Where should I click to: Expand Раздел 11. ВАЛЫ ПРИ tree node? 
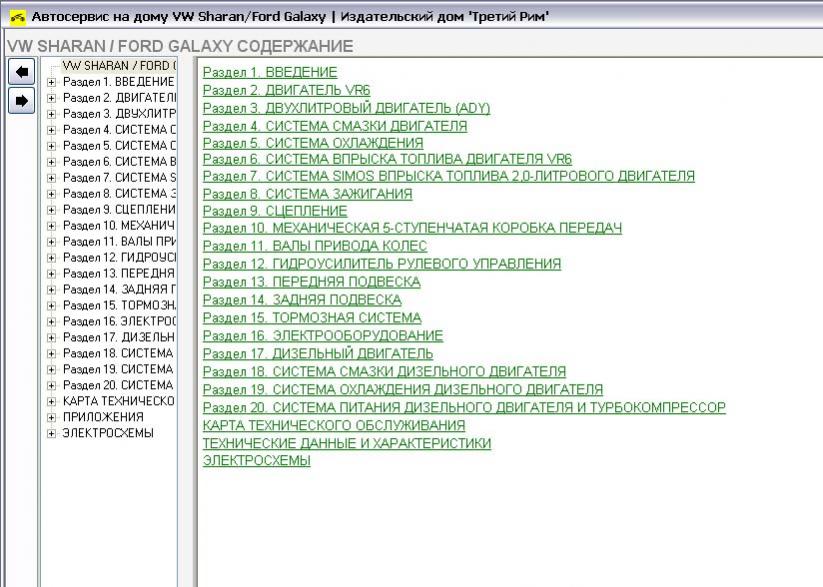tap(51, 242)
